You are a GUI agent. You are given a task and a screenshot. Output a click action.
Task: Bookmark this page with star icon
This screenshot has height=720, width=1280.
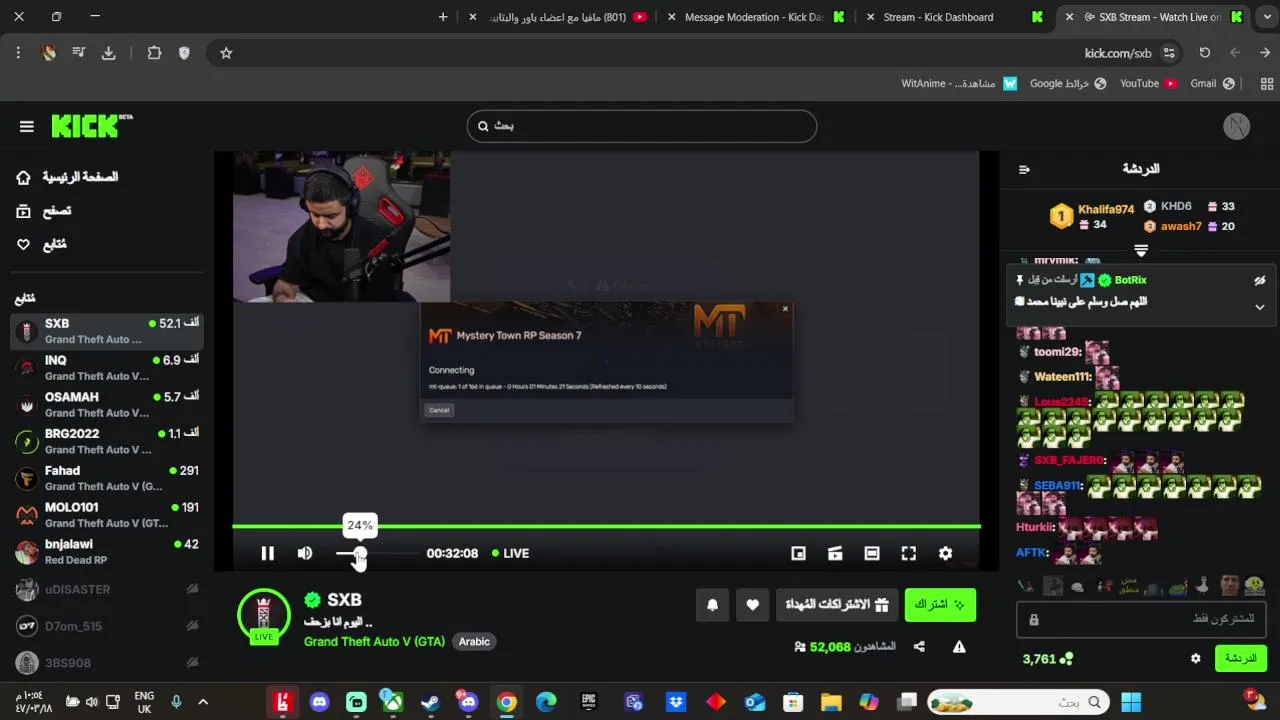point(226,53)
